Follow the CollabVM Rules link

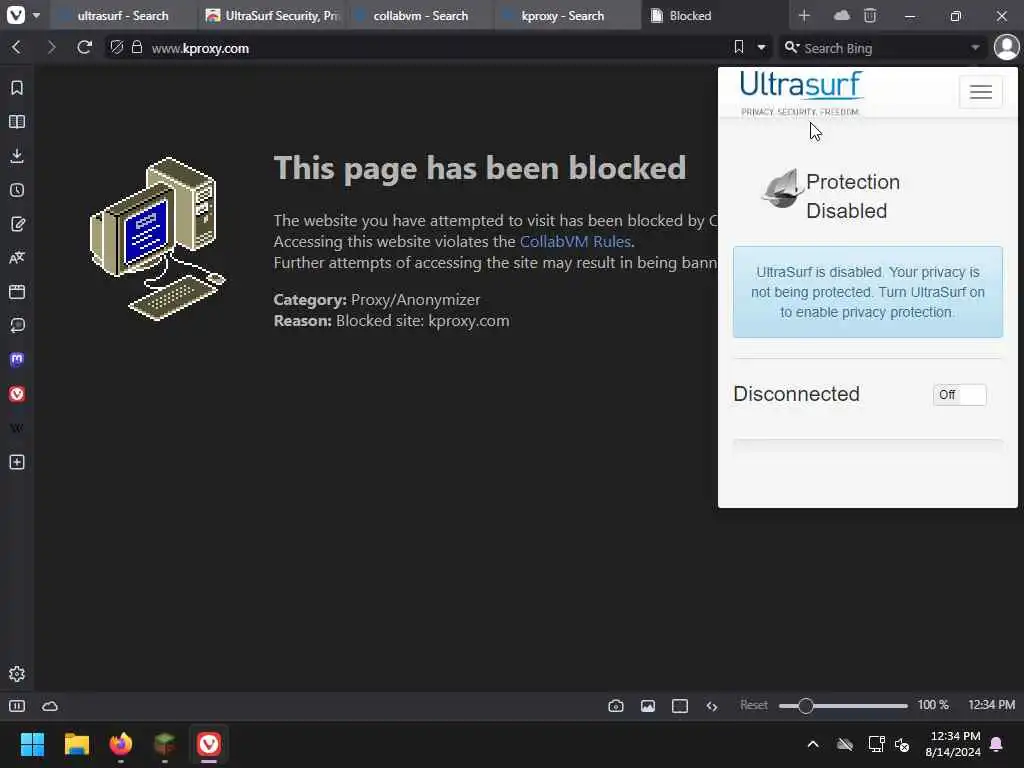575,242
